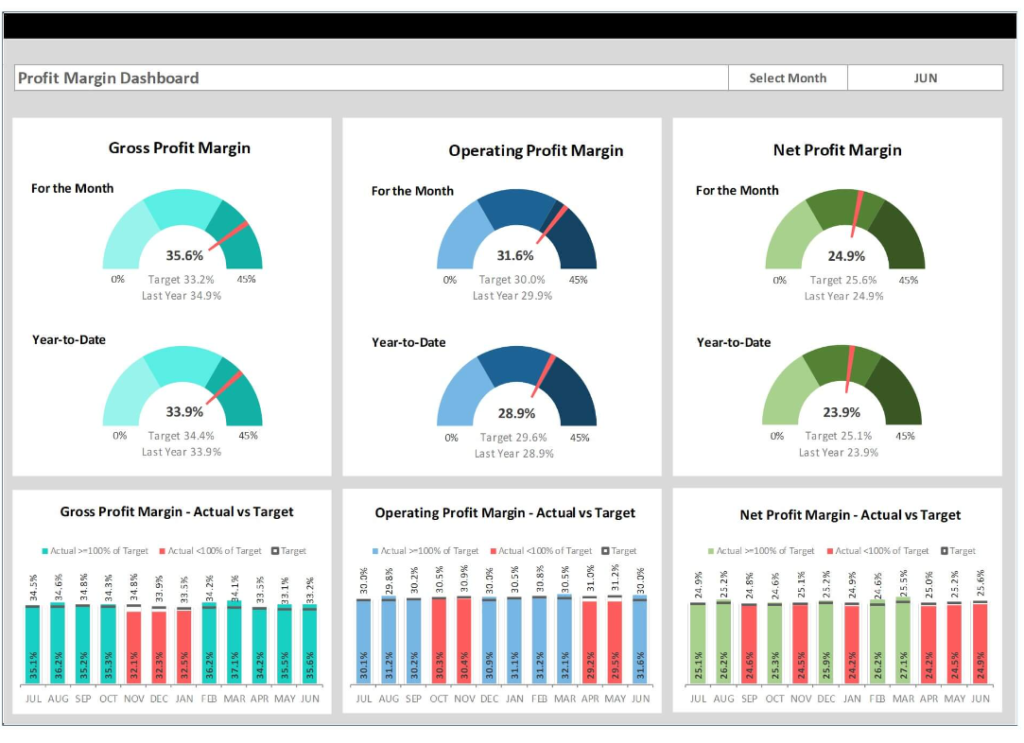Click the Target legend marker in Net chart
The height and width of the screenshot is (743, 1024).
(x=944, y=551)
